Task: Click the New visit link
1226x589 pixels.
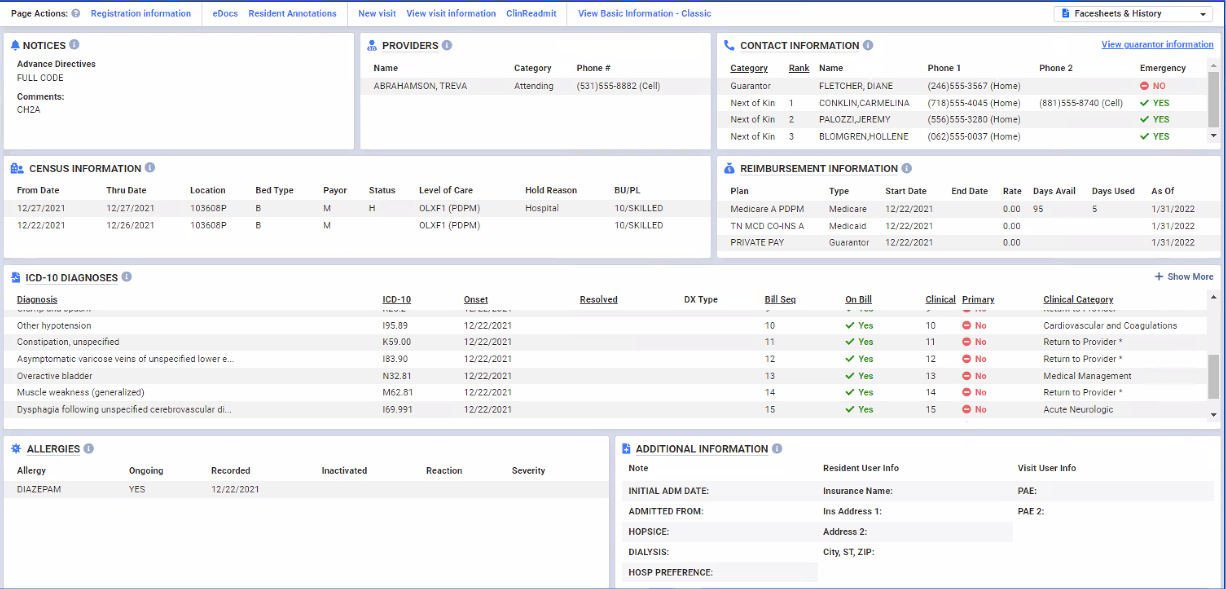Action: (377, 14)
